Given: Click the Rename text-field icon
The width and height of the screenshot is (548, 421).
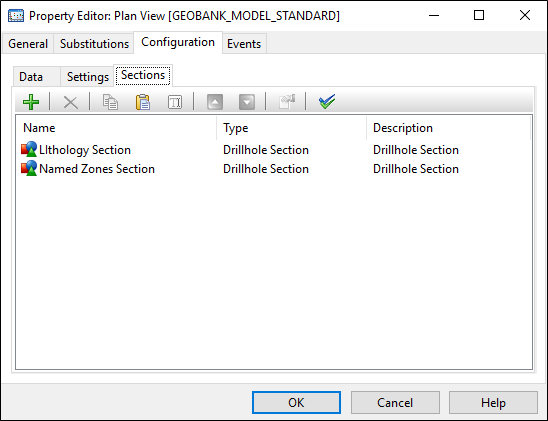Looking at the screenshot, I should coord(175,102).
